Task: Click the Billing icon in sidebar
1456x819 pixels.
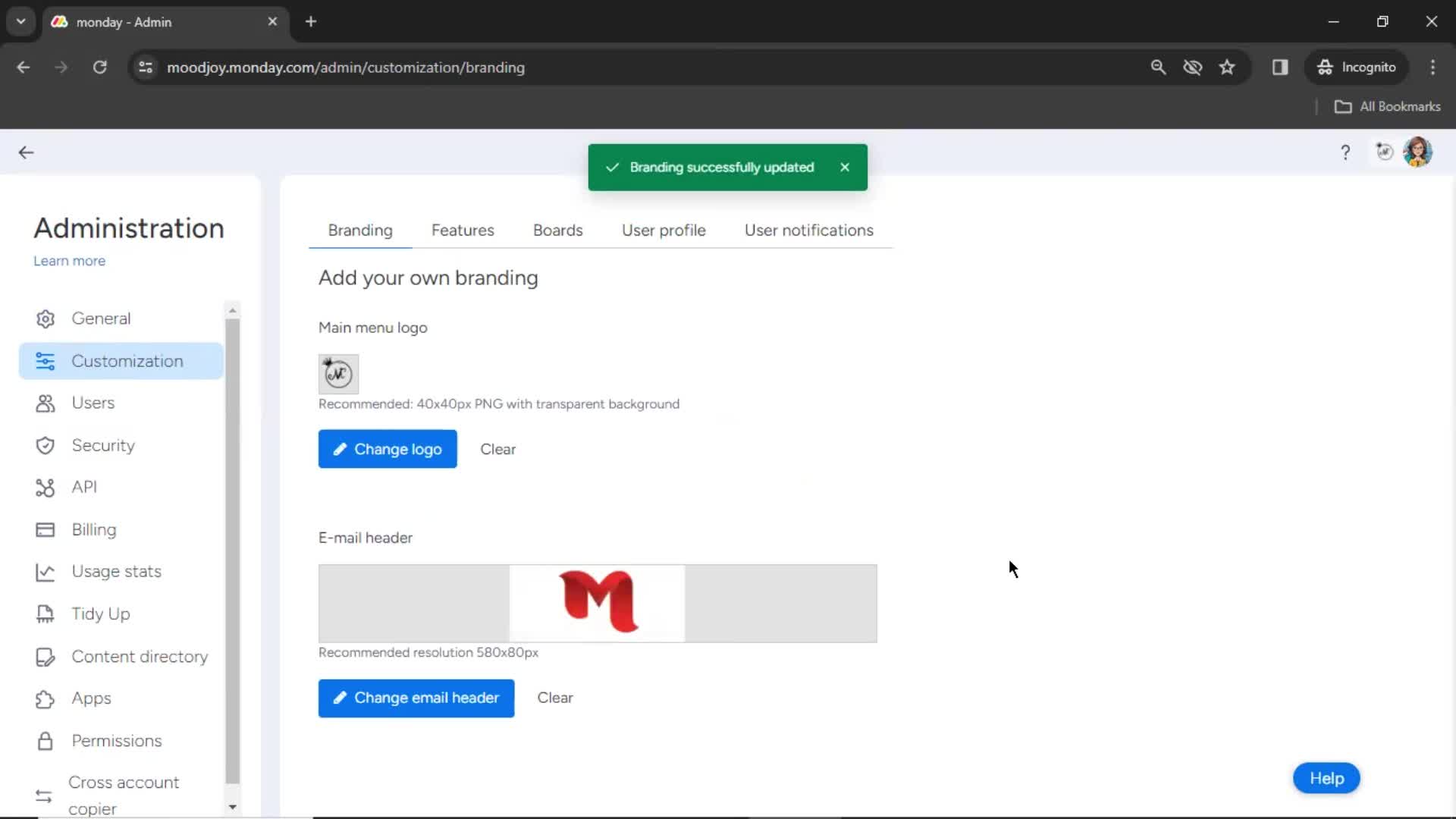Action: tap(45, 528)
